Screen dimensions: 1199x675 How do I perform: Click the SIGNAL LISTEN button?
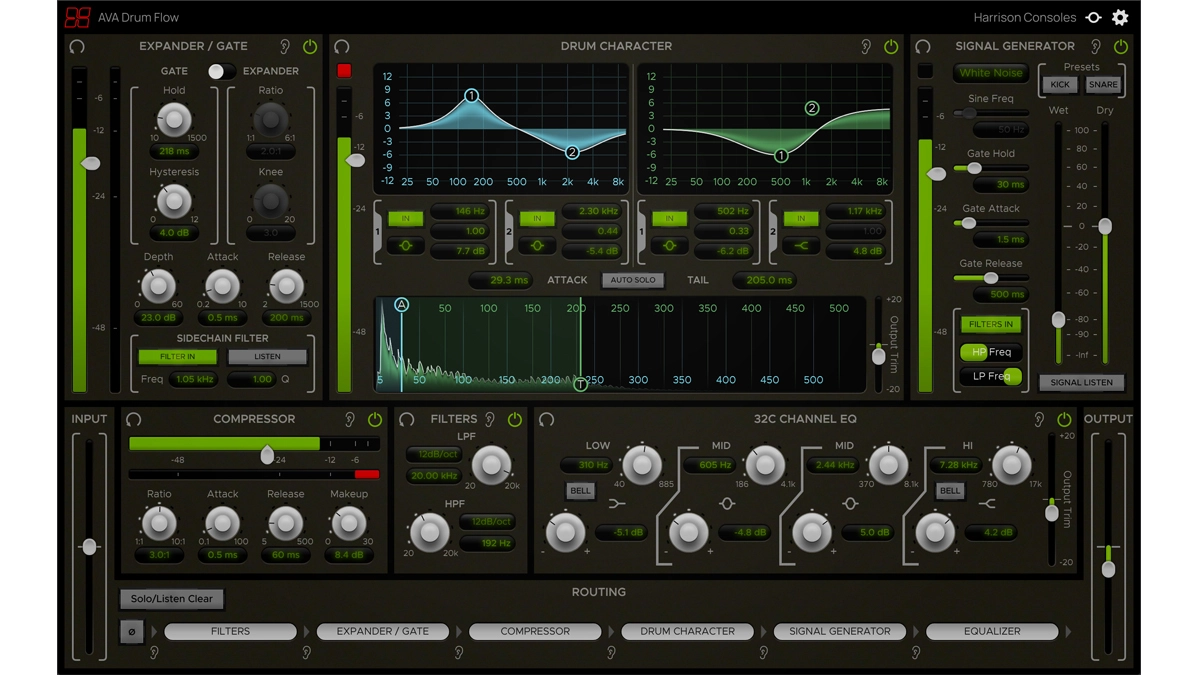tap(1081, 382)
